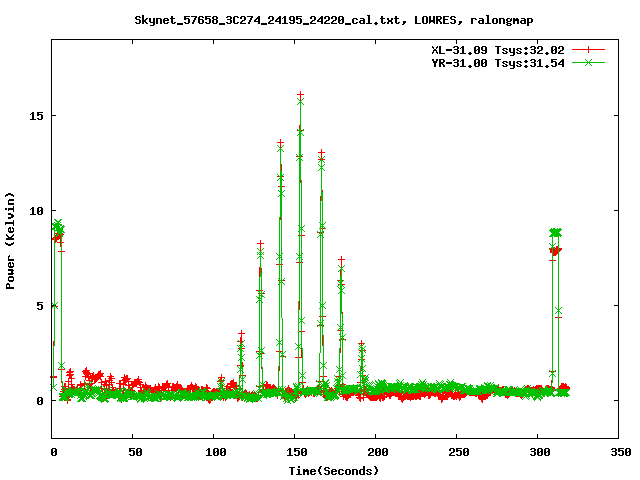Click x-axis tick label 300

pos(540,452)
